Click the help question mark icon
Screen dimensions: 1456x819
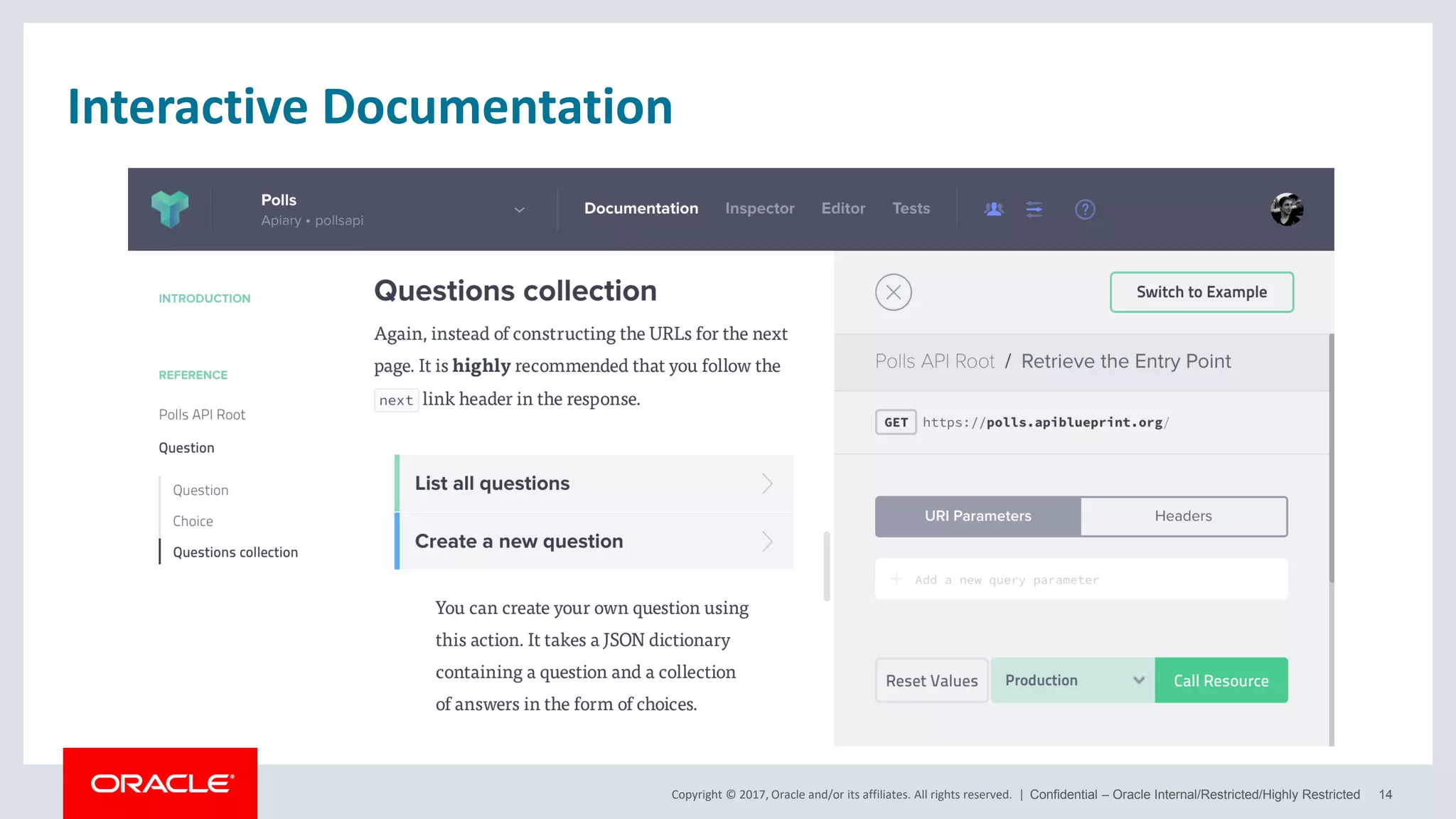click(1084, 209)
